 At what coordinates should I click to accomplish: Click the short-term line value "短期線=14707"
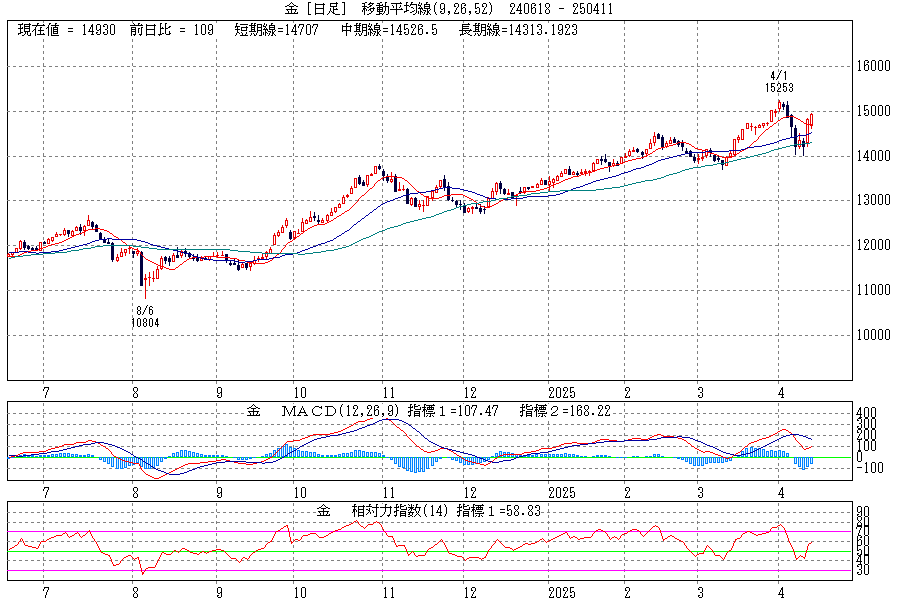[x=276, y=30]
